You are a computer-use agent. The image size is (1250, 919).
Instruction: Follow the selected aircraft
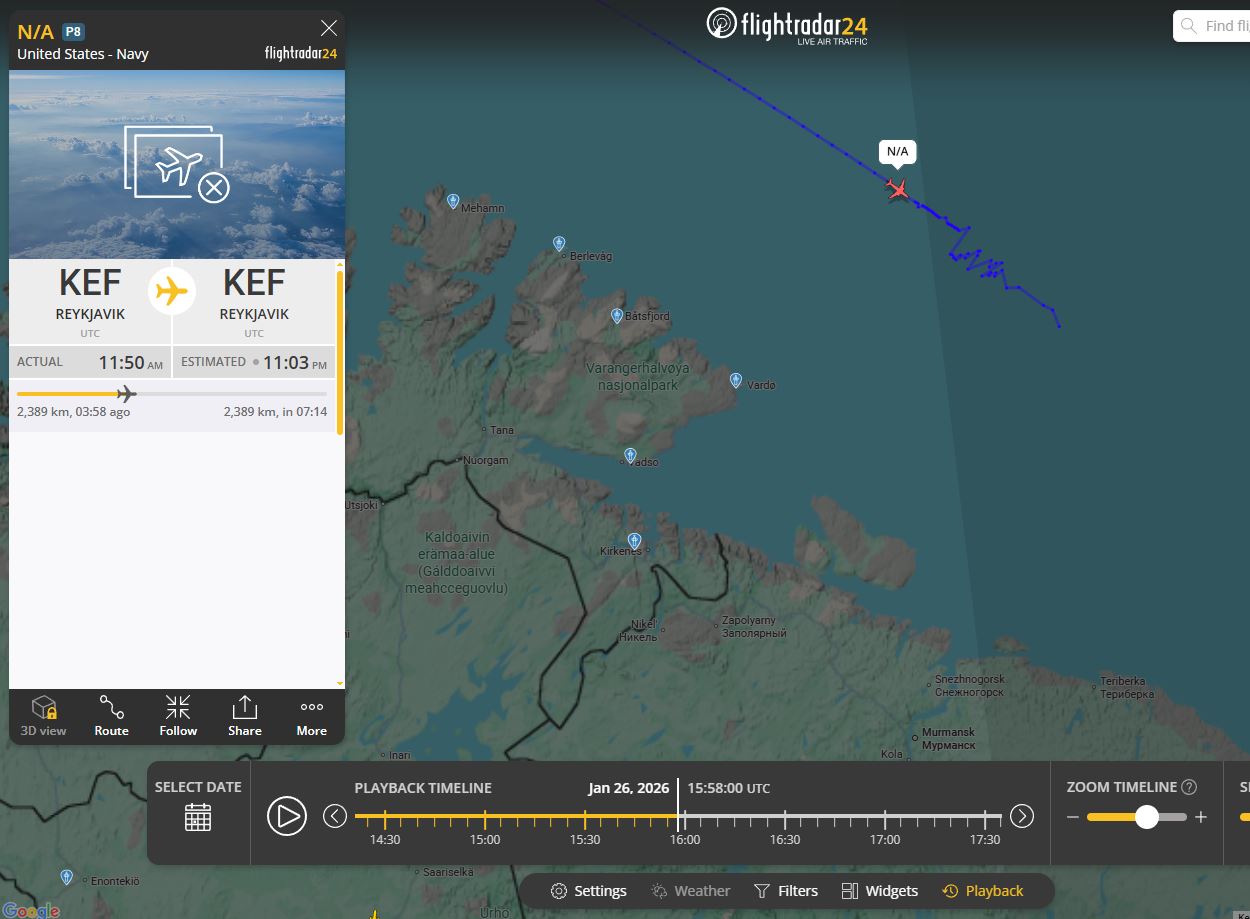point(178,716)
